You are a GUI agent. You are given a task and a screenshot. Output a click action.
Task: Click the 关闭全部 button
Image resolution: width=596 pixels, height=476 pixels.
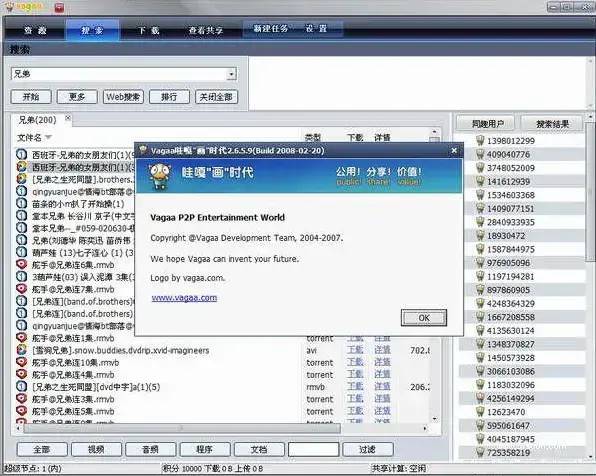(x=216, y=97)
